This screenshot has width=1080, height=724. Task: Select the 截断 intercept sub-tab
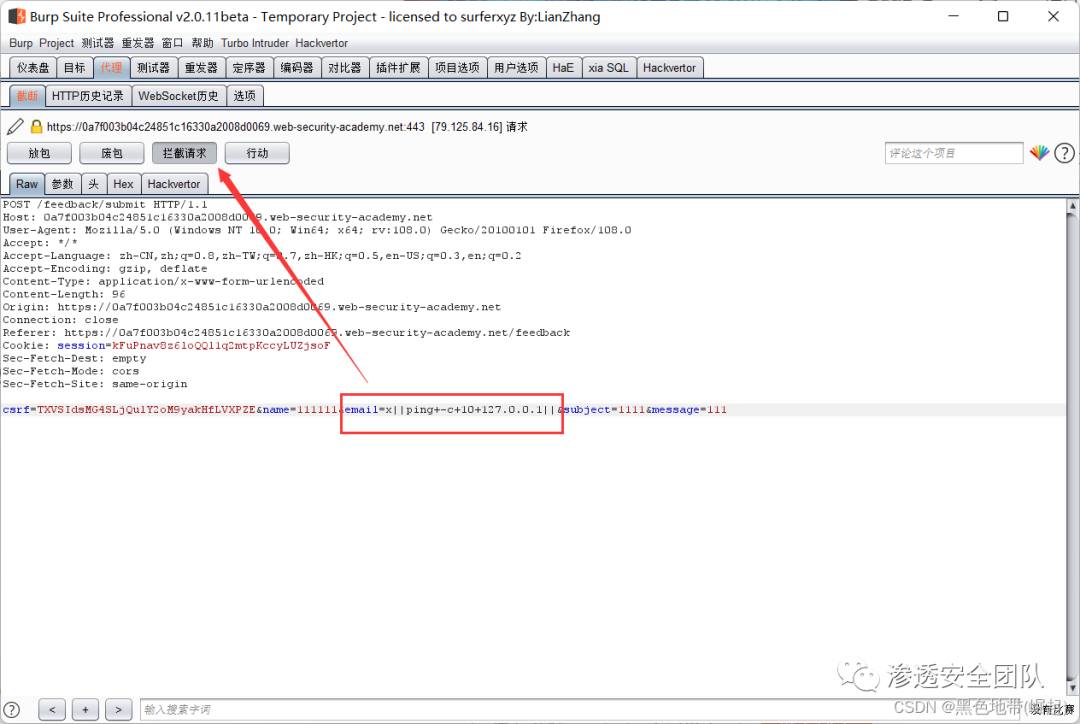[28, 96]
